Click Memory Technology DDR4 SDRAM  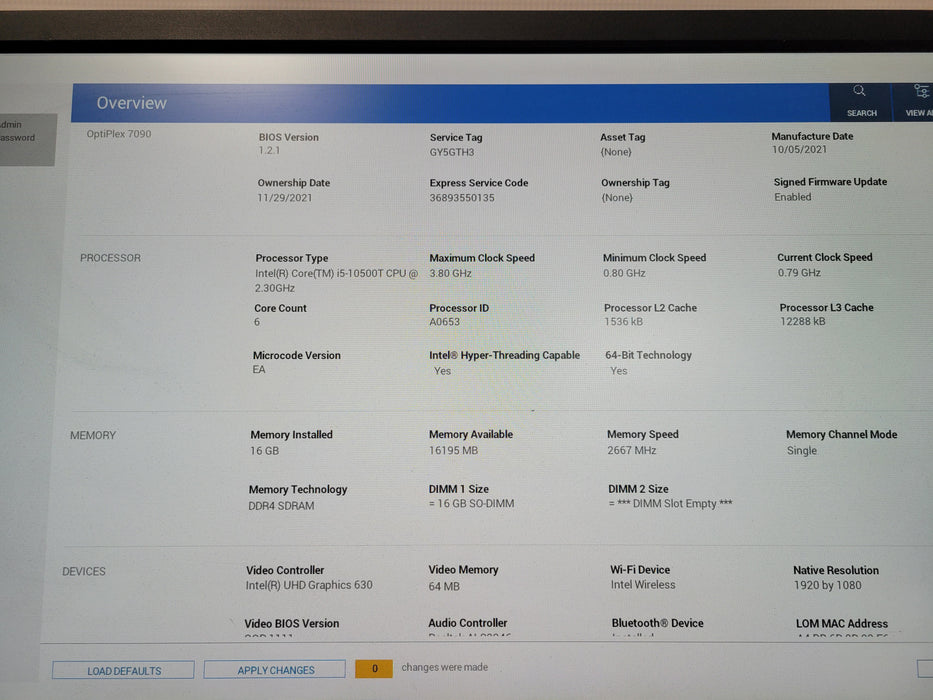coord(281,506)
